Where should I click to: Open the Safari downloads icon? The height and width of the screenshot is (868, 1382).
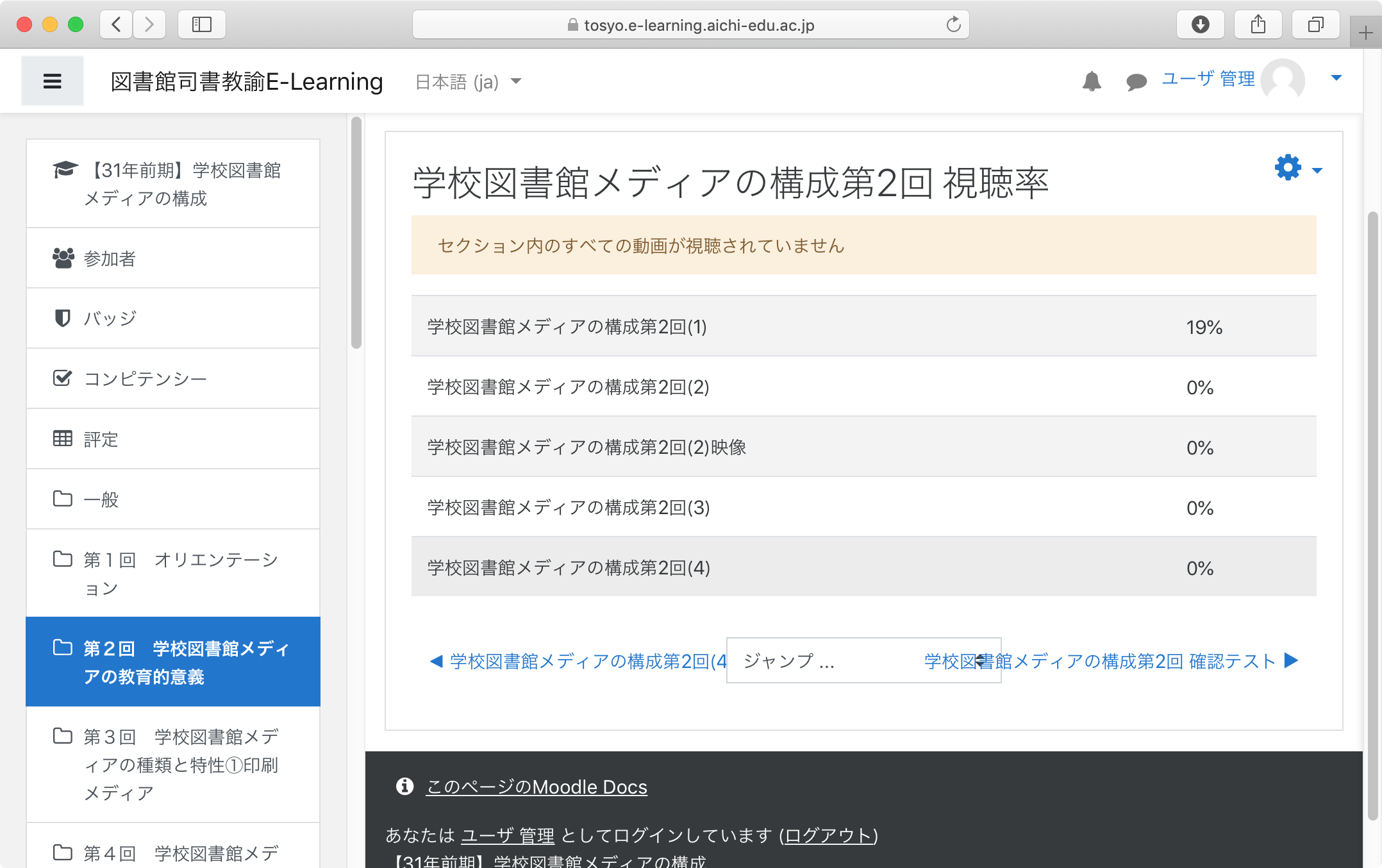click(x=1200, y=24)
